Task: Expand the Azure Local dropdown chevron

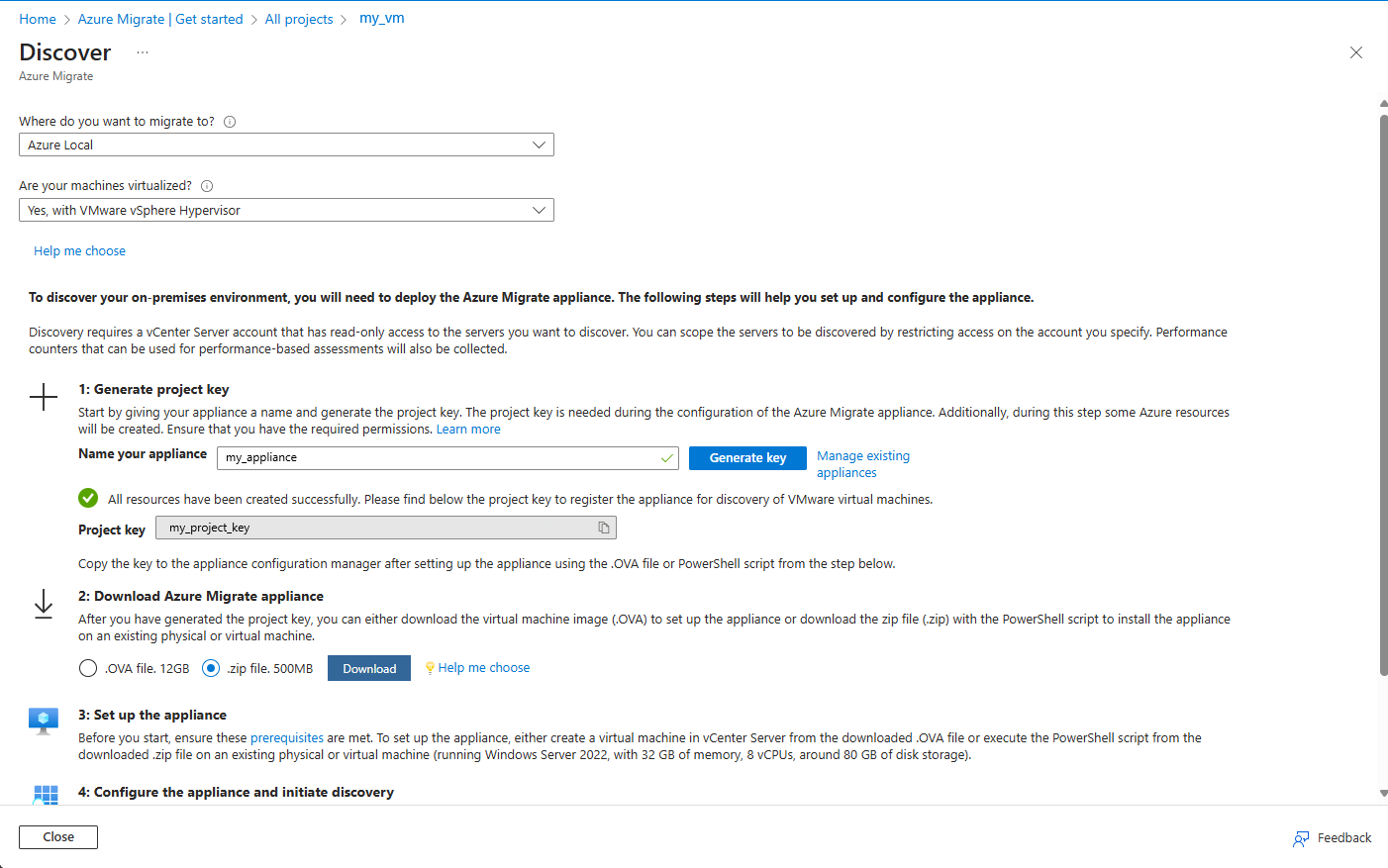Action: (540, 145)
